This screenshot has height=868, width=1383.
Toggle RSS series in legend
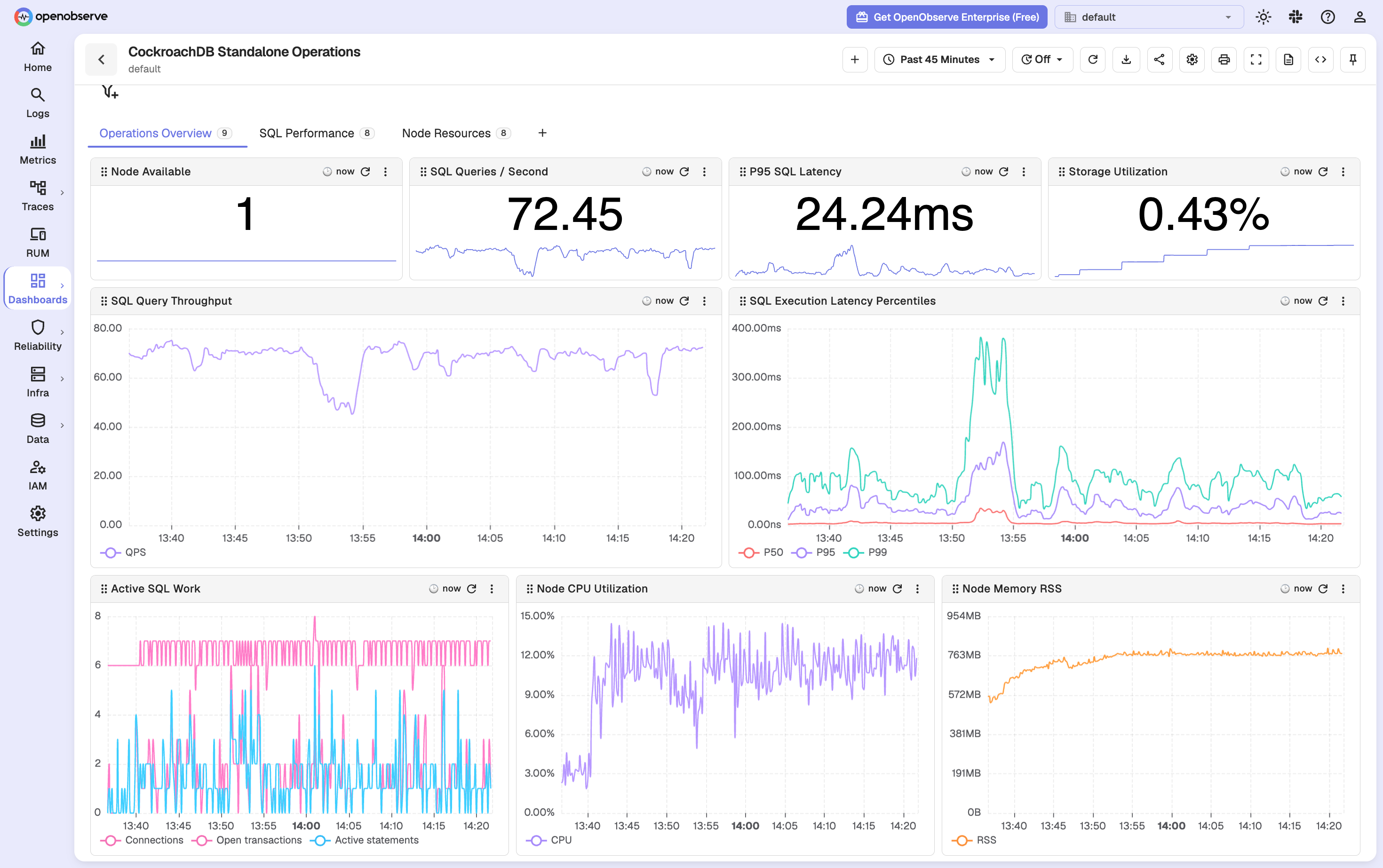pos(974,840)
